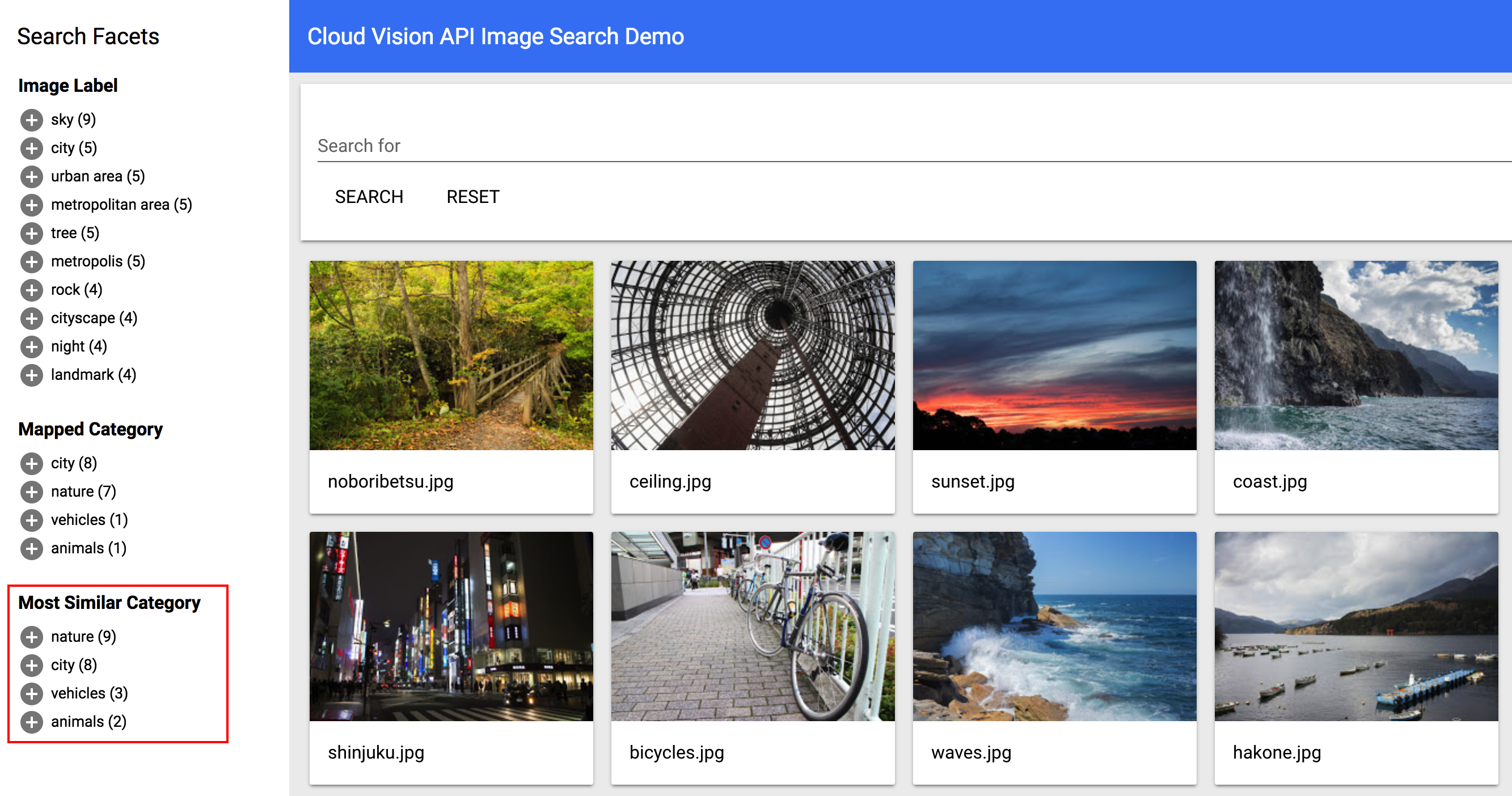
Task: Click the Search Facets heading
Action: coord(88,36)
